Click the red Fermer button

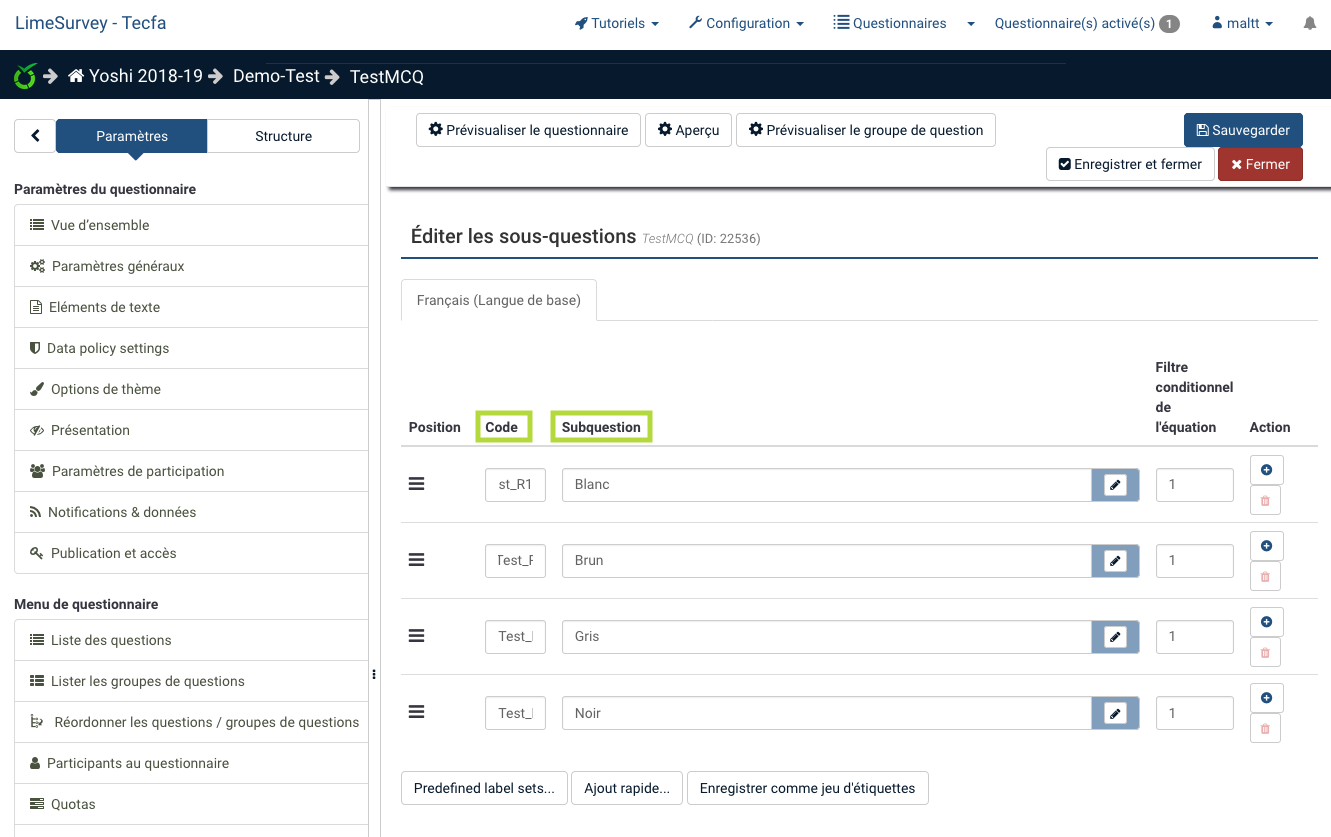(1260, 164)
